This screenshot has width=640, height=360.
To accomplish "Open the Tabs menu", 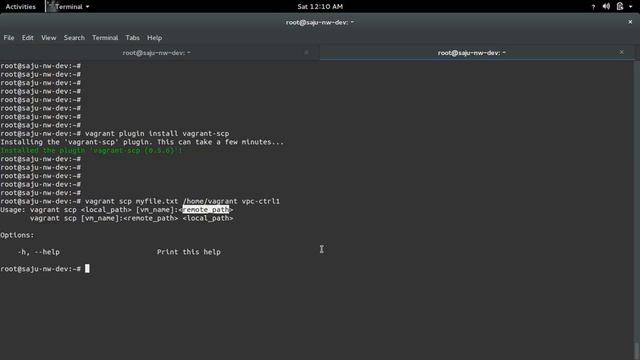I will click(x=132, y=38).
